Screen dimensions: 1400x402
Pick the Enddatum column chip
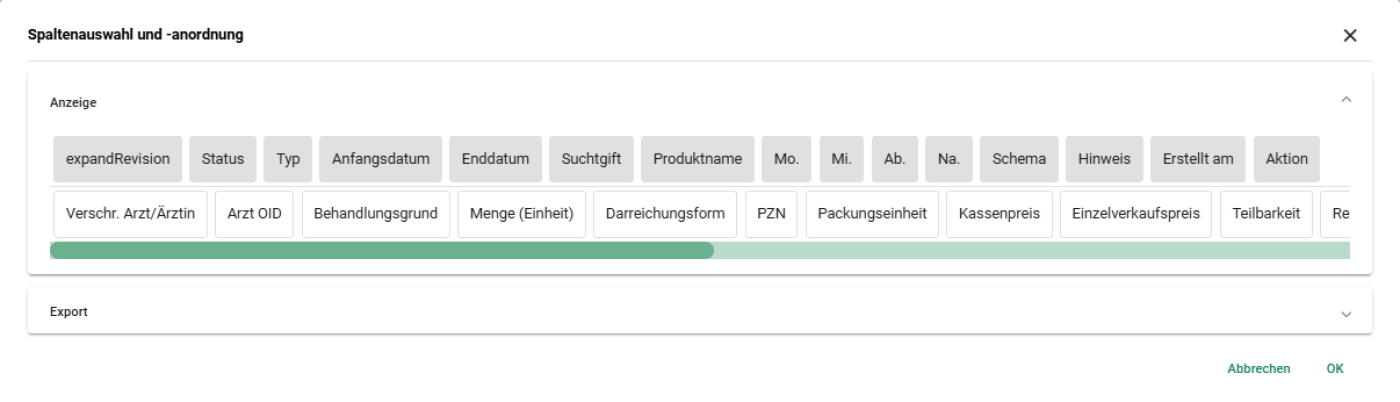click(x=495, y=159)
